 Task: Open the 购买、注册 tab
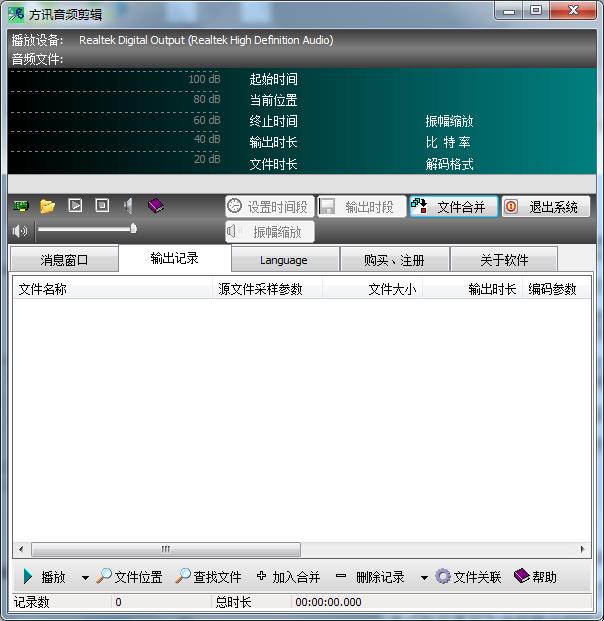tap(394, 260)
